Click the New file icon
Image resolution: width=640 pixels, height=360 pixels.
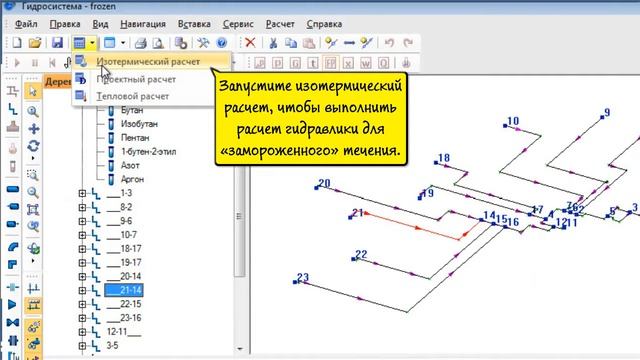coord(17,42)
